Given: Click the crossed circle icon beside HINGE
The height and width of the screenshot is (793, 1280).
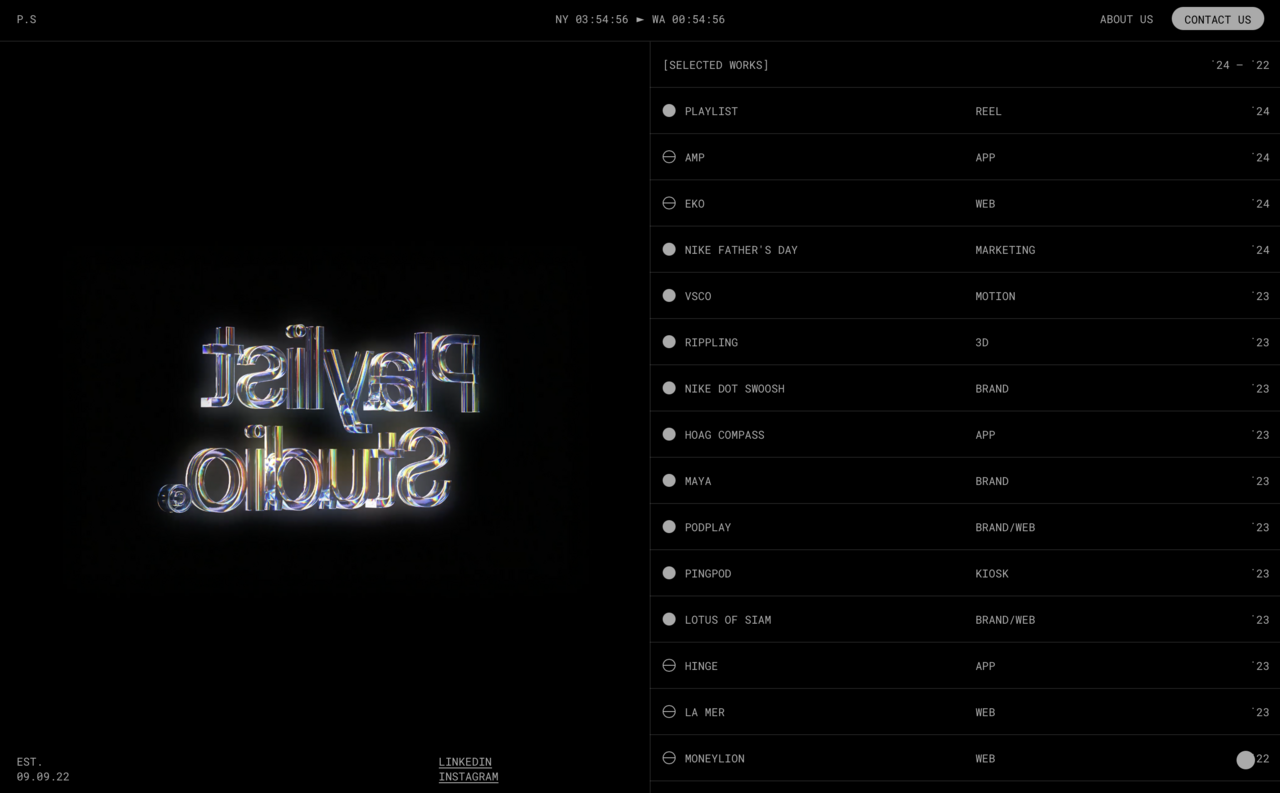Looking at the screenshot, I should coord(669,666).
